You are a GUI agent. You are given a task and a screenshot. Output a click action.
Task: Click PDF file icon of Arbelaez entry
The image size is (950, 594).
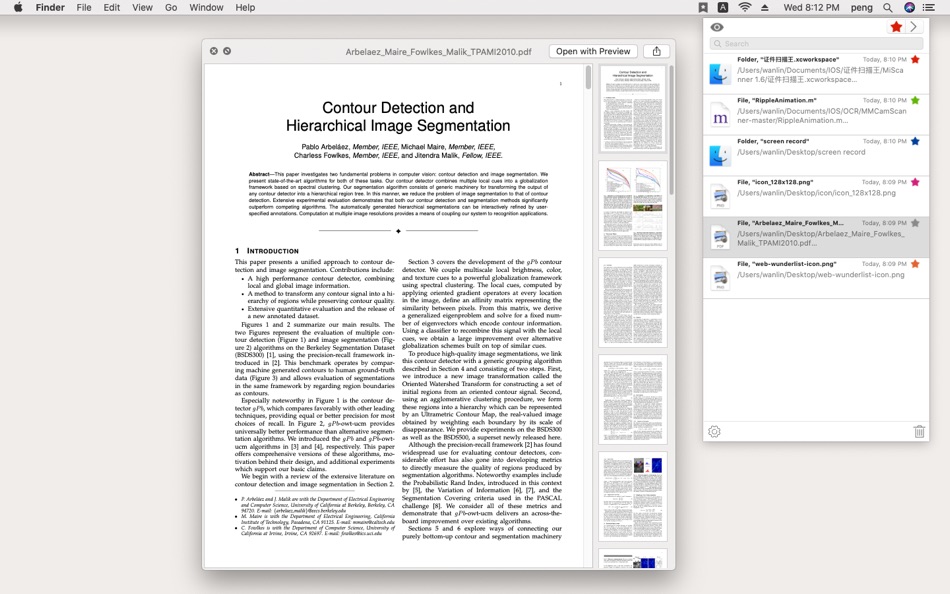pyautogui.click(x=720, y=237)
